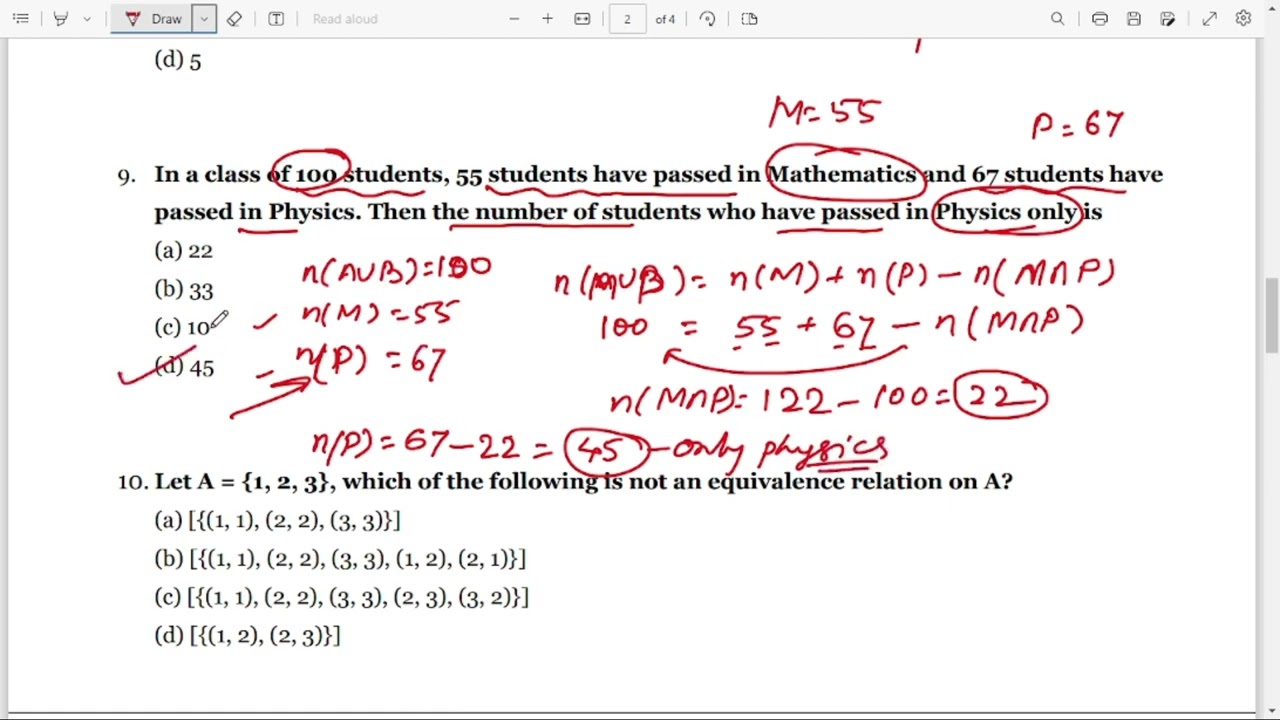Open PDF settings gear
The image size is (1280, 720).
(1243, 19)
